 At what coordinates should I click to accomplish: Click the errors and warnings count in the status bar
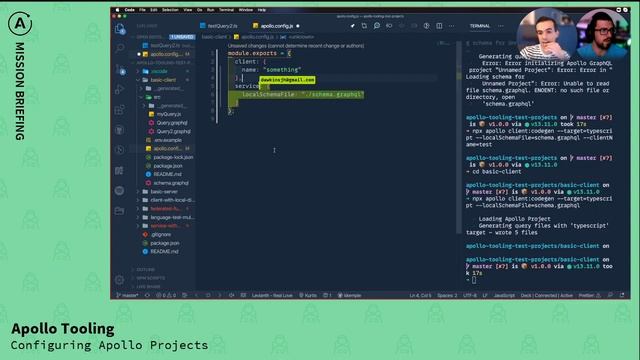166,295
